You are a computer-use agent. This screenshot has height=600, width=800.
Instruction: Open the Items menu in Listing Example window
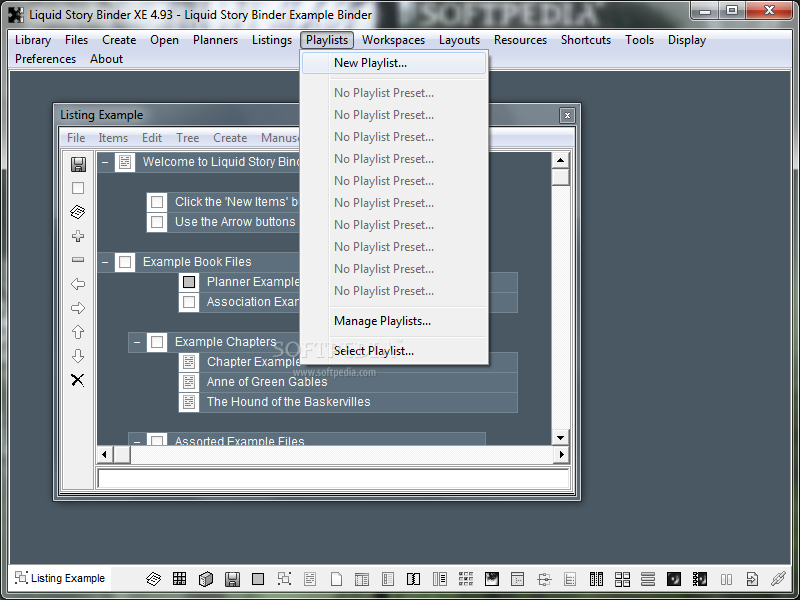(x=113, y=138)
